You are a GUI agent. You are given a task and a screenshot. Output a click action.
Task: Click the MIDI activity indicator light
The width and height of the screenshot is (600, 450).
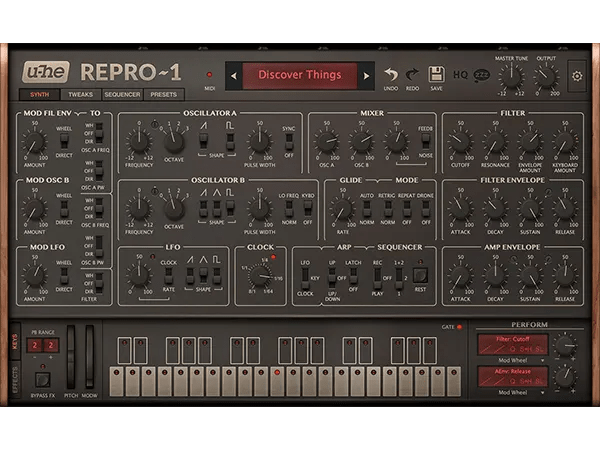click(x=209, y=74)
